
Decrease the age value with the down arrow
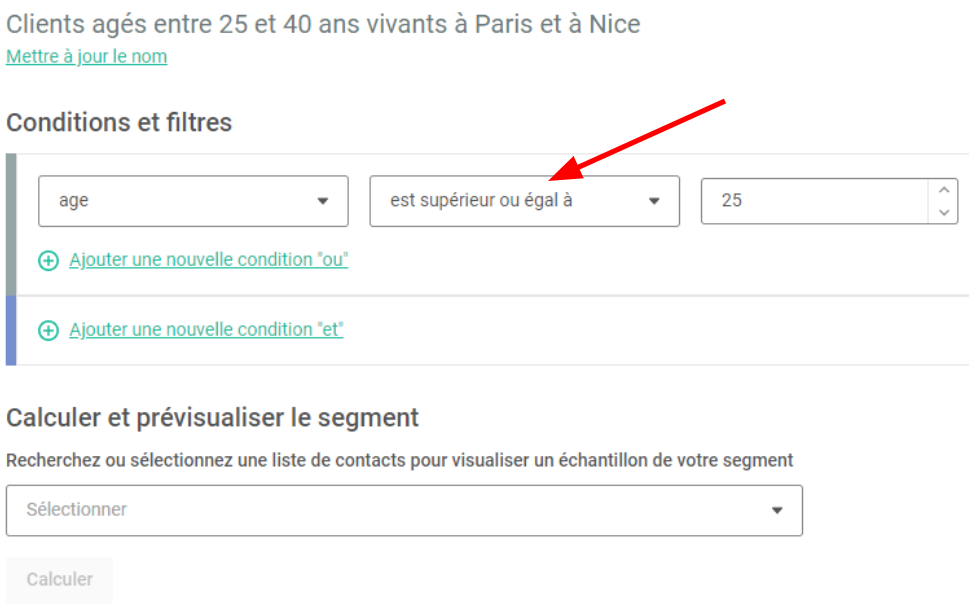point(944,212)
